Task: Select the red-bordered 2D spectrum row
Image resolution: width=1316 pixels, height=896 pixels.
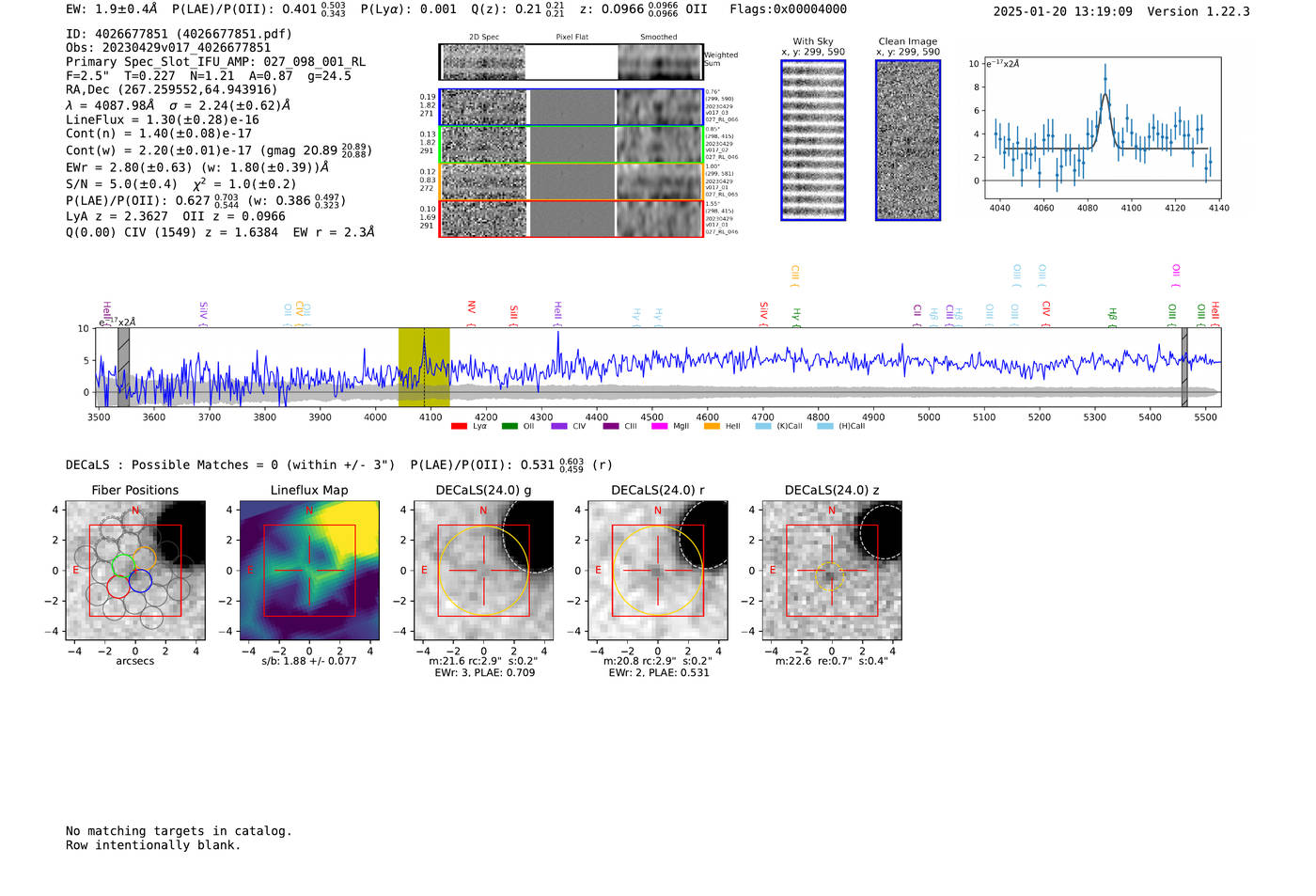Action: click(572, 218)
